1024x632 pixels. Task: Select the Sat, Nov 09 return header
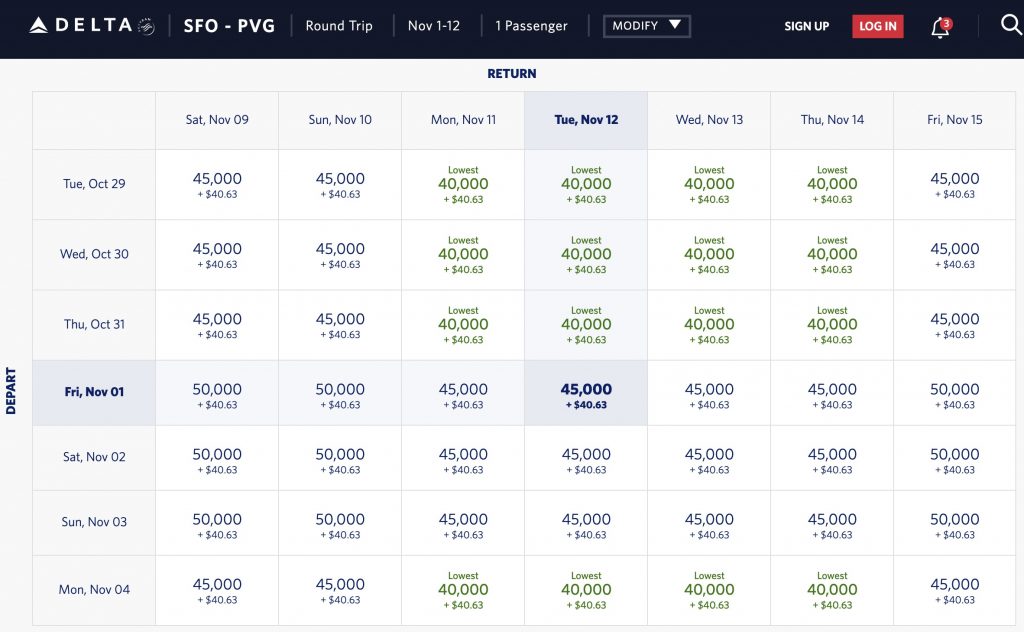(217, 120)
